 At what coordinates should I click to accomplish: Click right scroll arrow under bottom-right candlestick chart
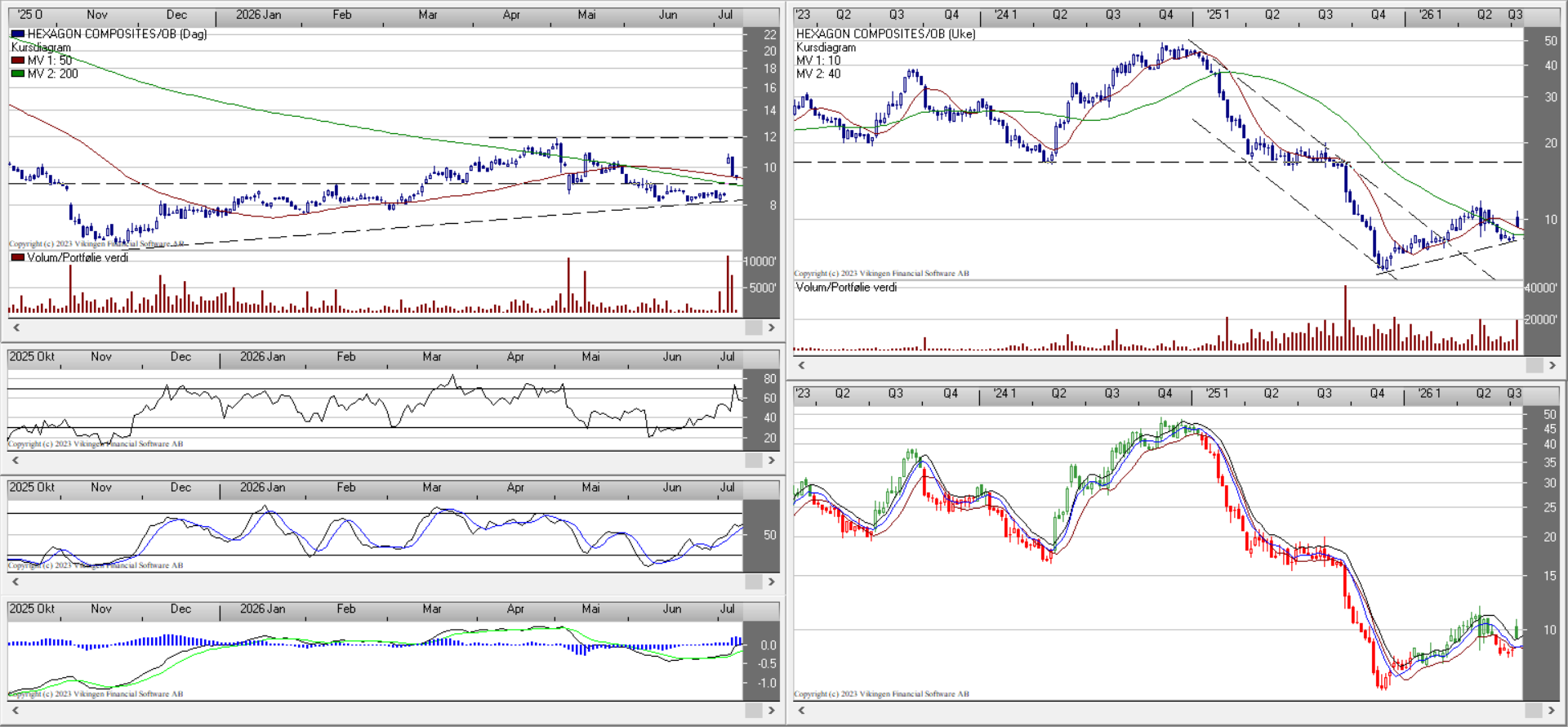(1552, 711)
